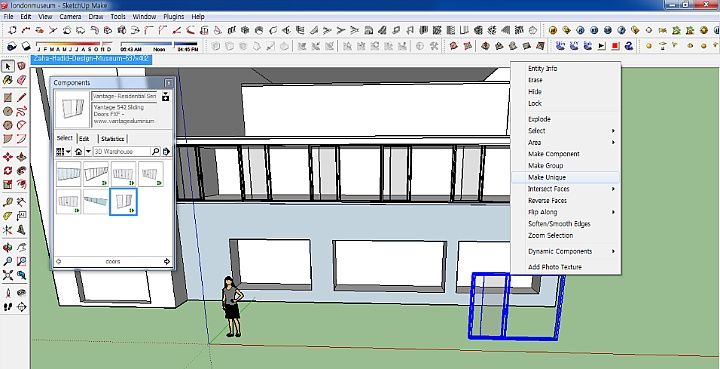Go forward in Components doors collection
The image size is (720, 369).
point(166,262)
